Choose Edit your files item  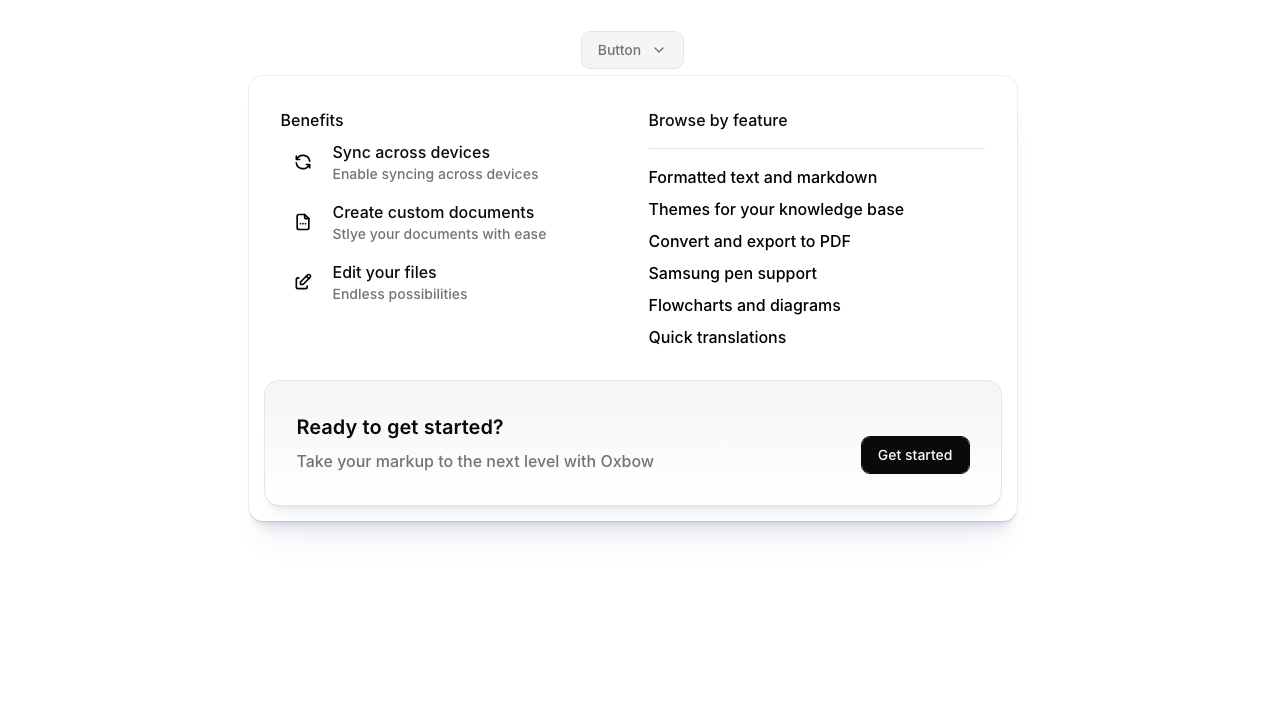click(x=384, y=273)
